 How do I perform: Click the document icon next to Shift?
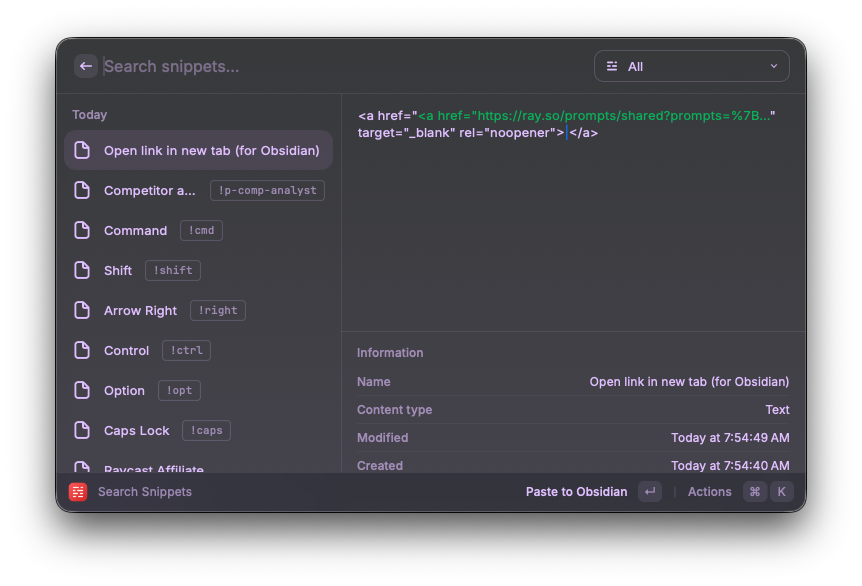[x=83, y=270]
